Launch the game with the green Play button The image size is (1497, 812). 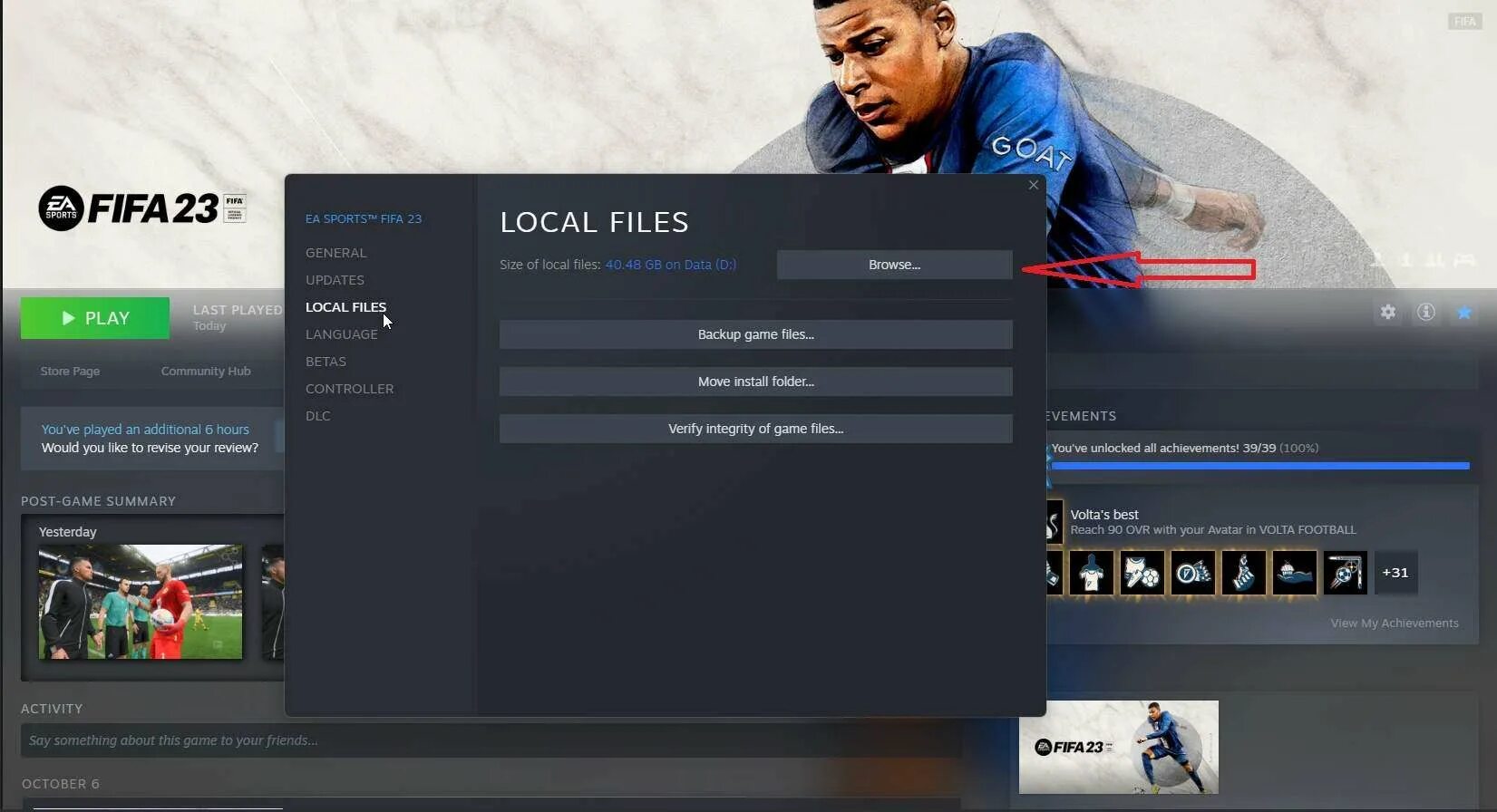click(x=95, y=318)
